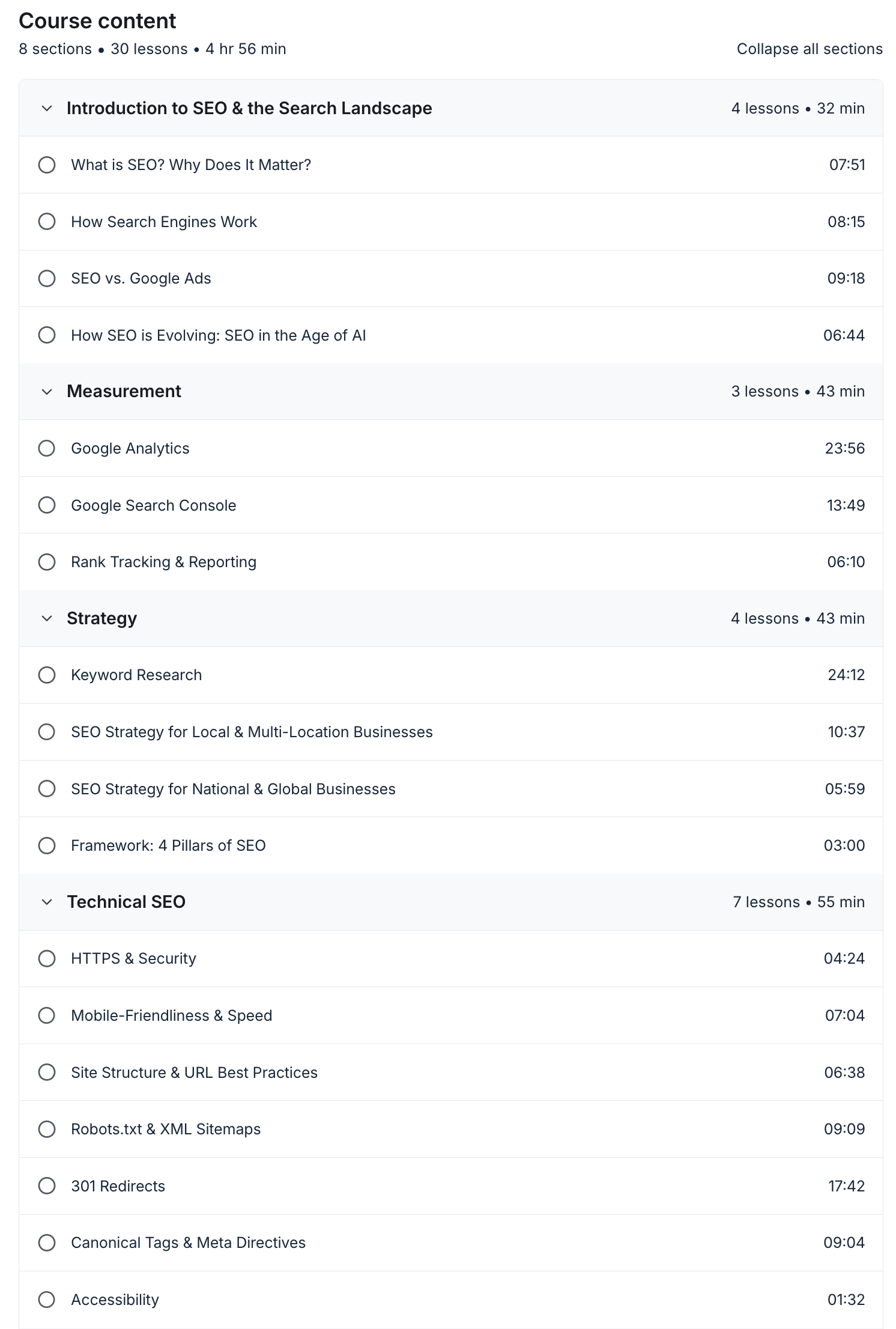
Task: Collapse the Technical SEO section chevron
Action: pyautogui.click(x=47, y=902)
